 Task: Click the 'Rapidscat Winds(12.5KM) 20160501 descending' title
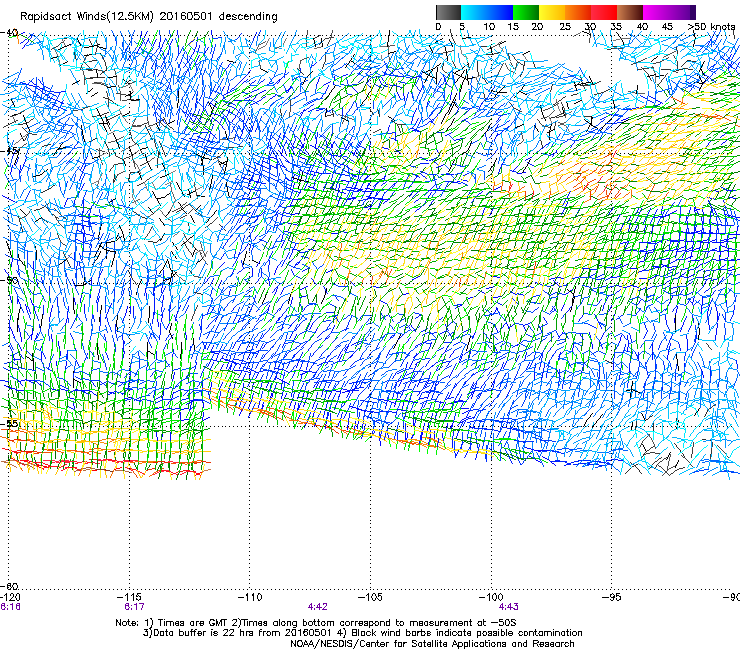click(149, 16)
